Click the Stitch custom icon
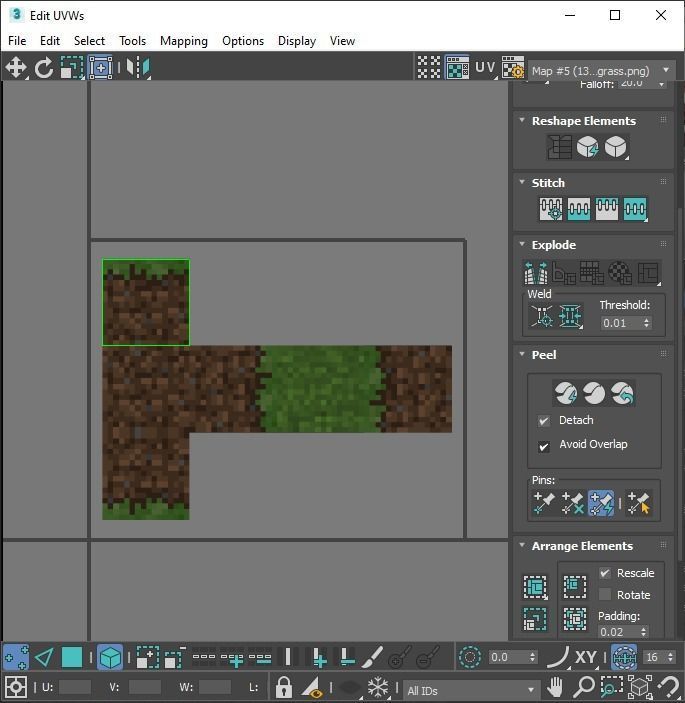 tap(635, 209)
